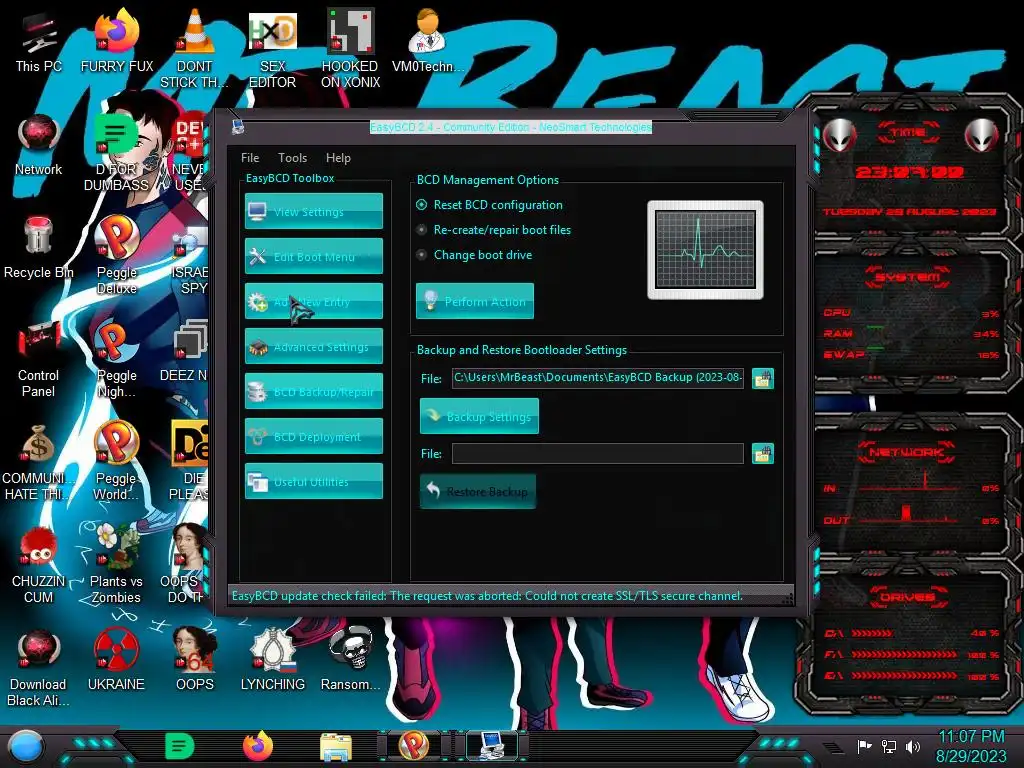
Task: Open Useful Utilities section
Action: pyautogui.click(x=313, y=481)
